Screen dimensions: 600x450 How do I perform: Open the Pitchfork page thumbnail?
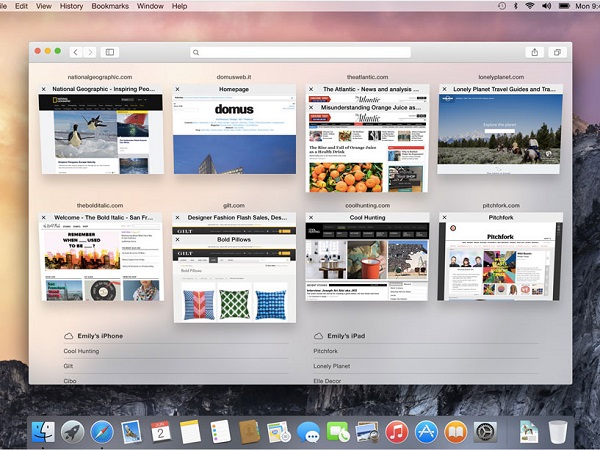501,262
